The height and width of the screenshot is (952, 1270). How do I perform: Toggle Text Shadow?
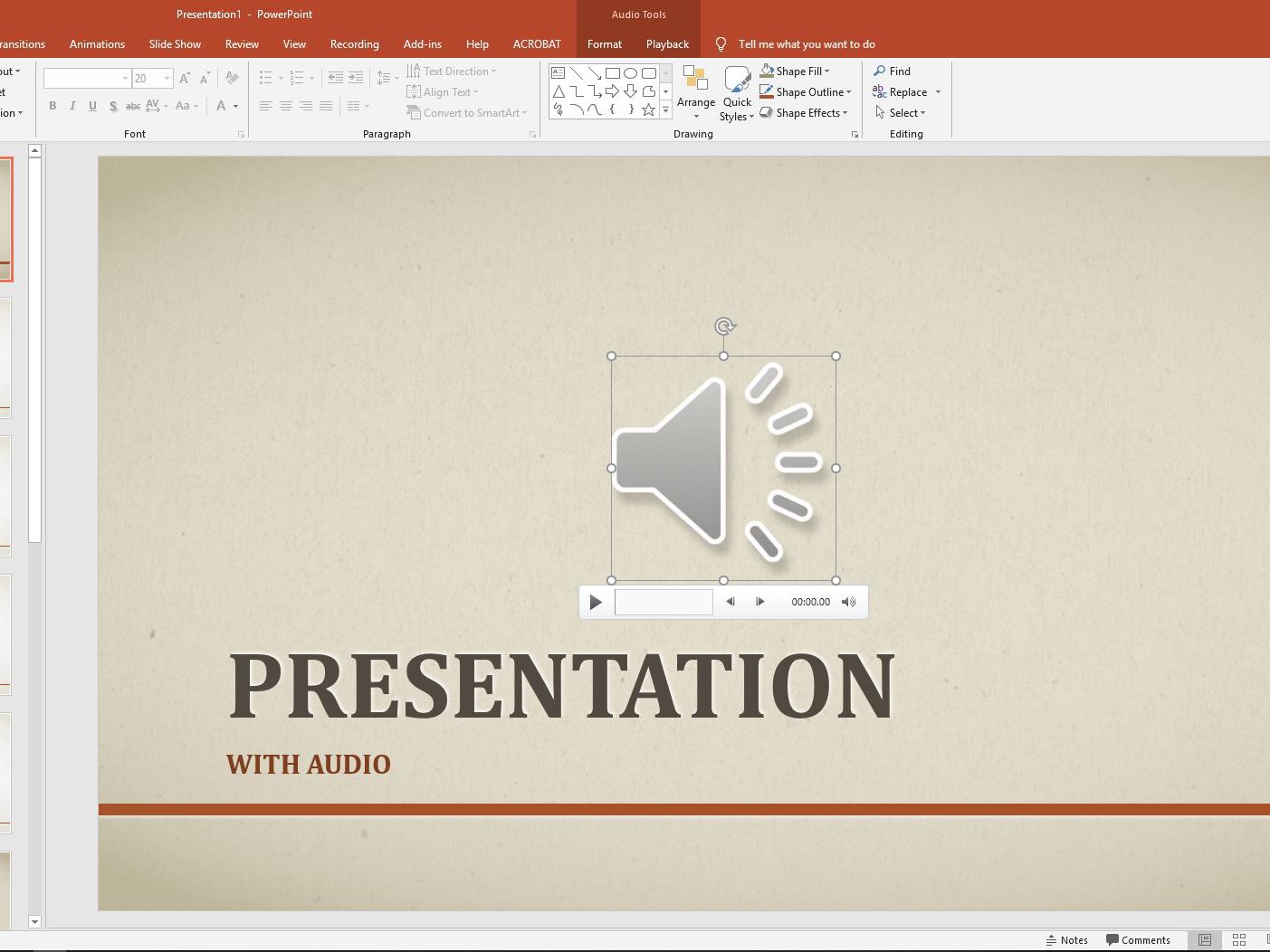[113, 106]
